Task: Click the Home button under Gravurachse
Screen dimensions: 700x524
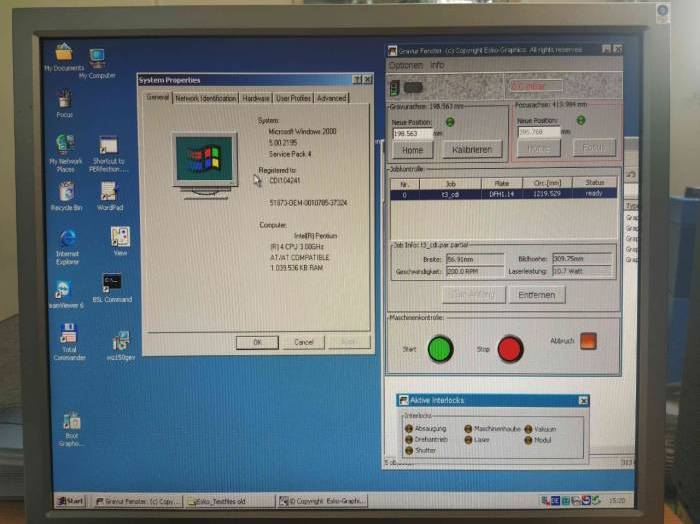Action: point(412,150)
